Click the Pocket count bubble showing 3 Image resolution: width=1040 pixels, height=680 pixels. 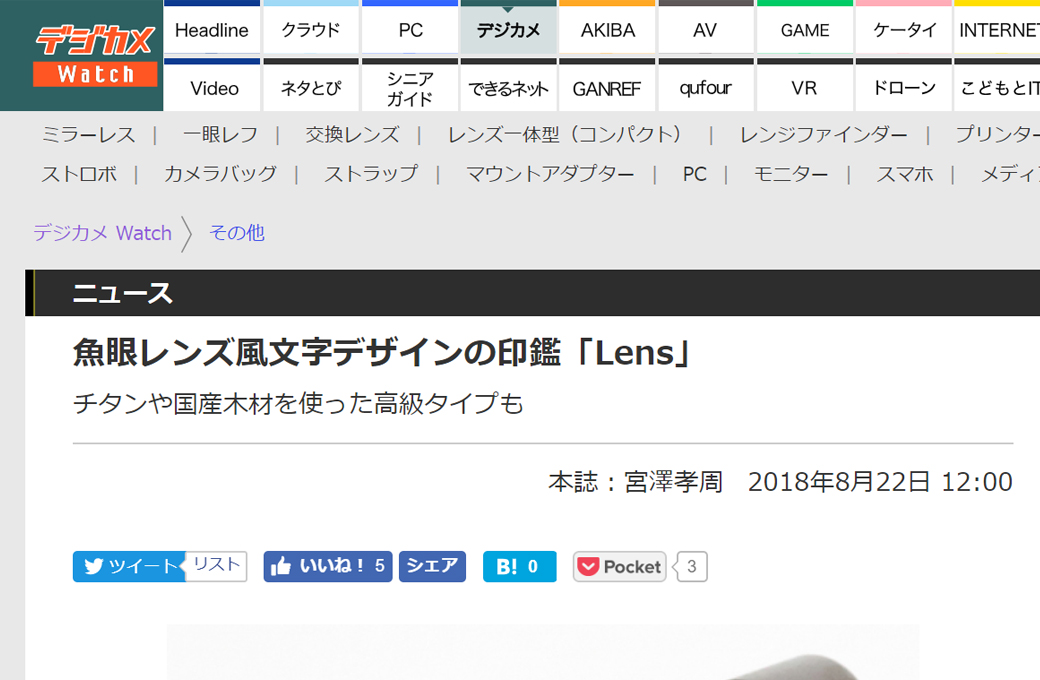coord(692,567)
